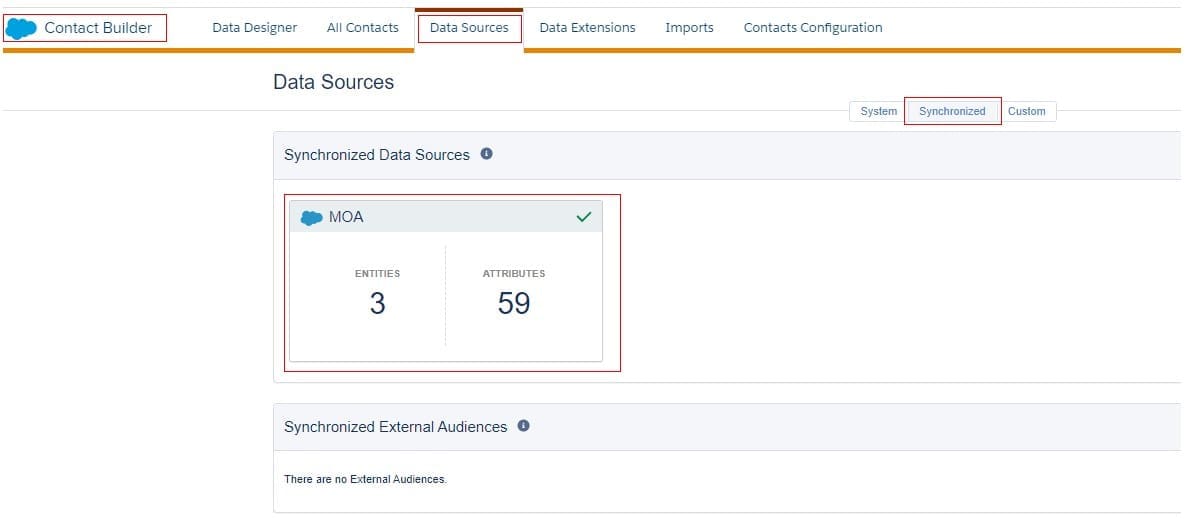
Task: Click info icon beside Synchronized Data Sources
Action: click(487, 154)
